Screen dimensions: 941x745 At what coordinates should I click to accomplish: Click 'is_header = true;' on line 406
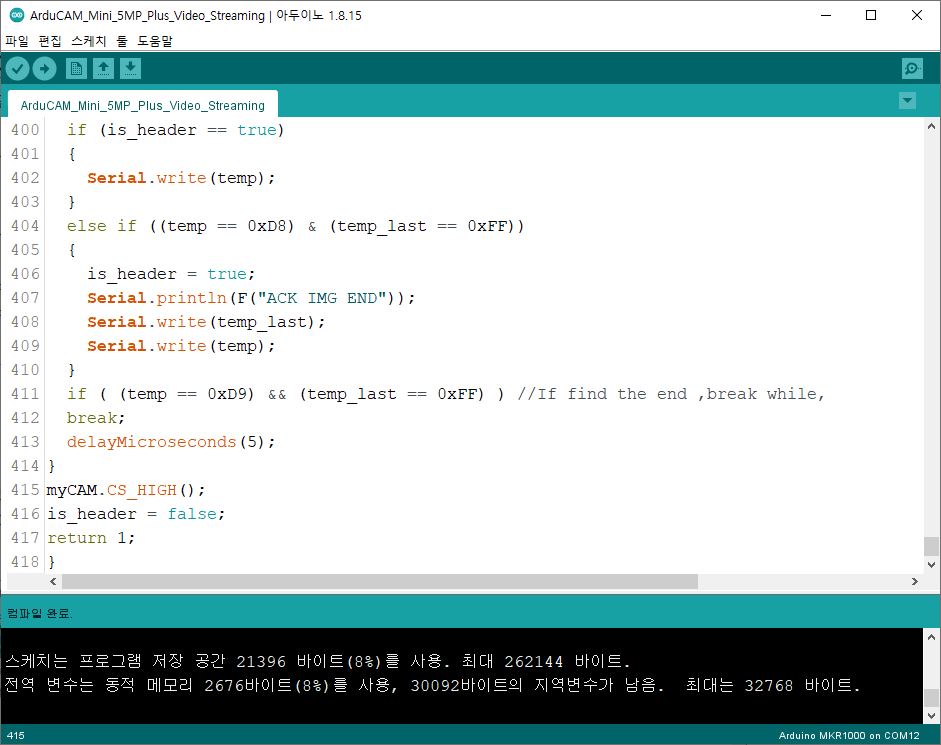point(171,274)
